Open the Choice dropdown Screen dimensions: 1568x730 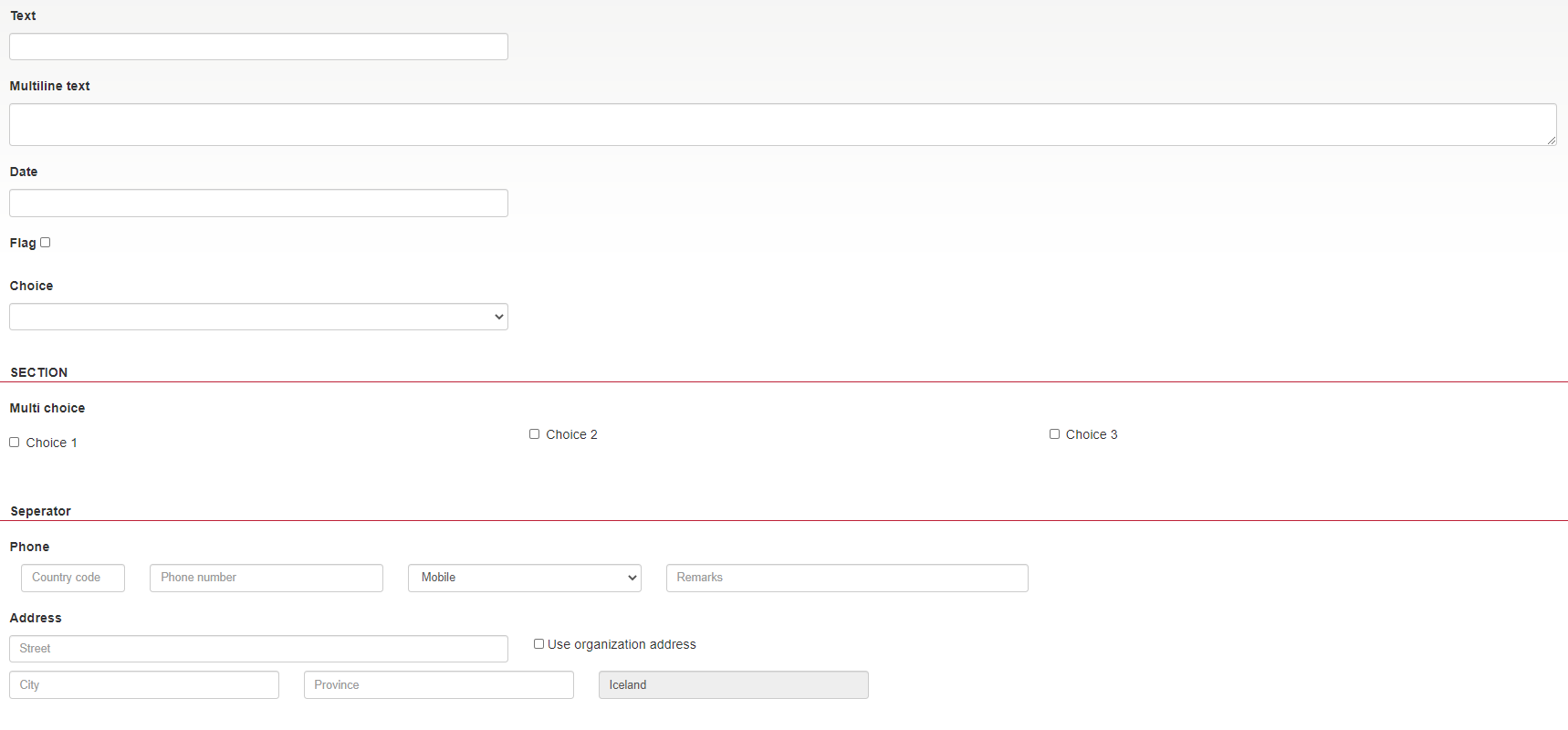258,317
